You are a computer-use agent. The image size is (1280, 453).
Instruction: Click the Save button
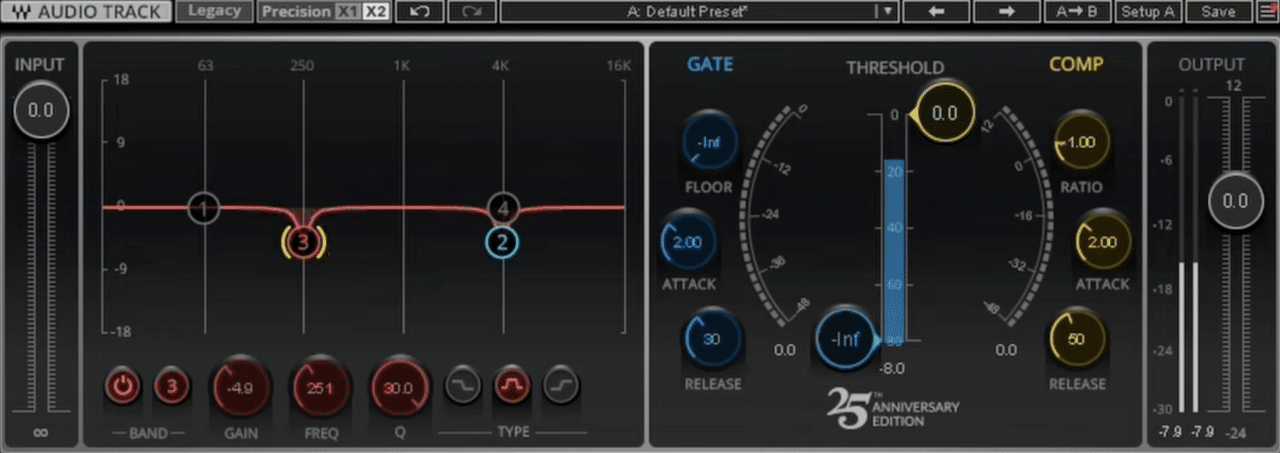(x=1218, y=11)
